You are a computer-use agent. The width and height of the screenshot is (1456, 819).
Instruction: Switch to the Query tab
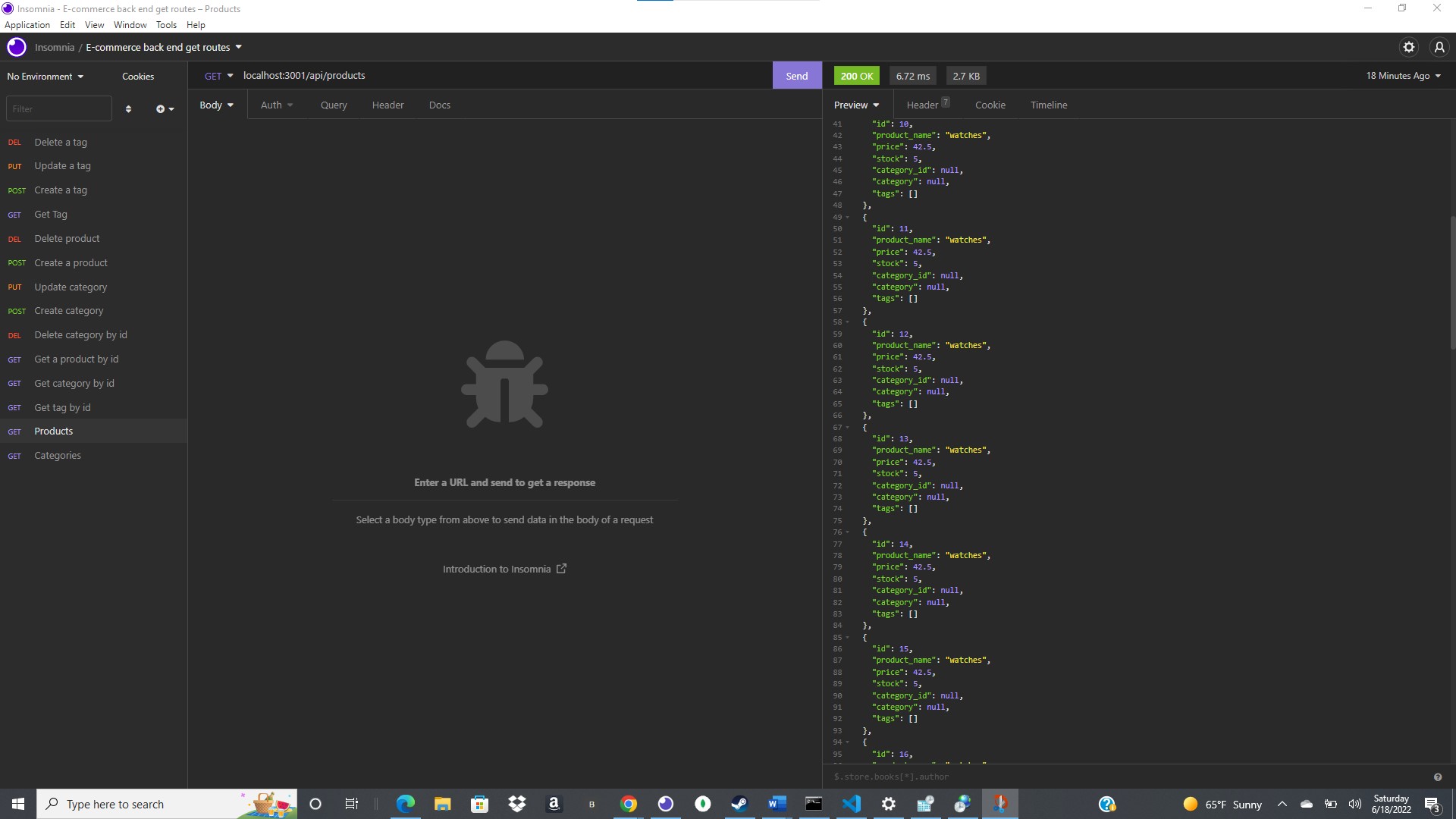click(x=334, y=105)
